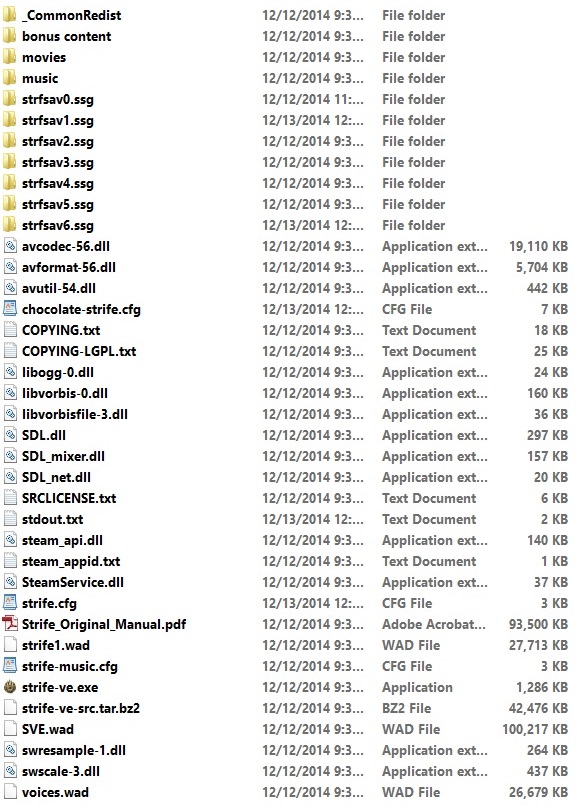This screenshot has width=586, height=806.
Task: Click the COPYING.txt text document icon
Action: coord(10,330)
